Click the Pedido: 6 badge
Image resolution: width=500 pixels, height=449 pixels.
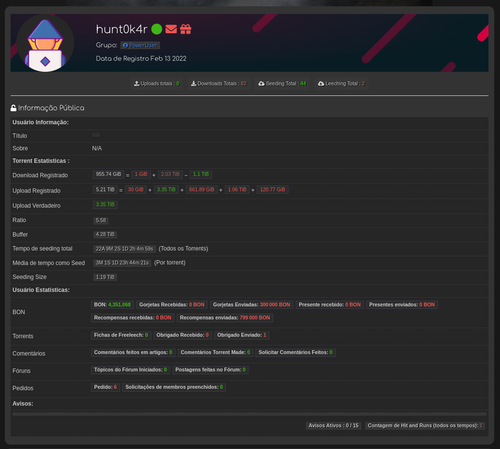105,387
